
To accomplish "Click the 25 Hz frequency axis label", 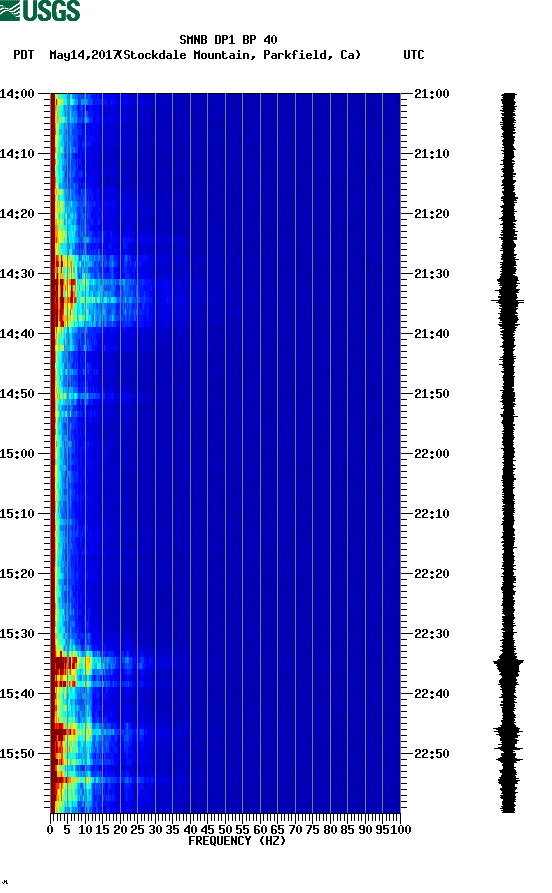I will click(137, 830).
